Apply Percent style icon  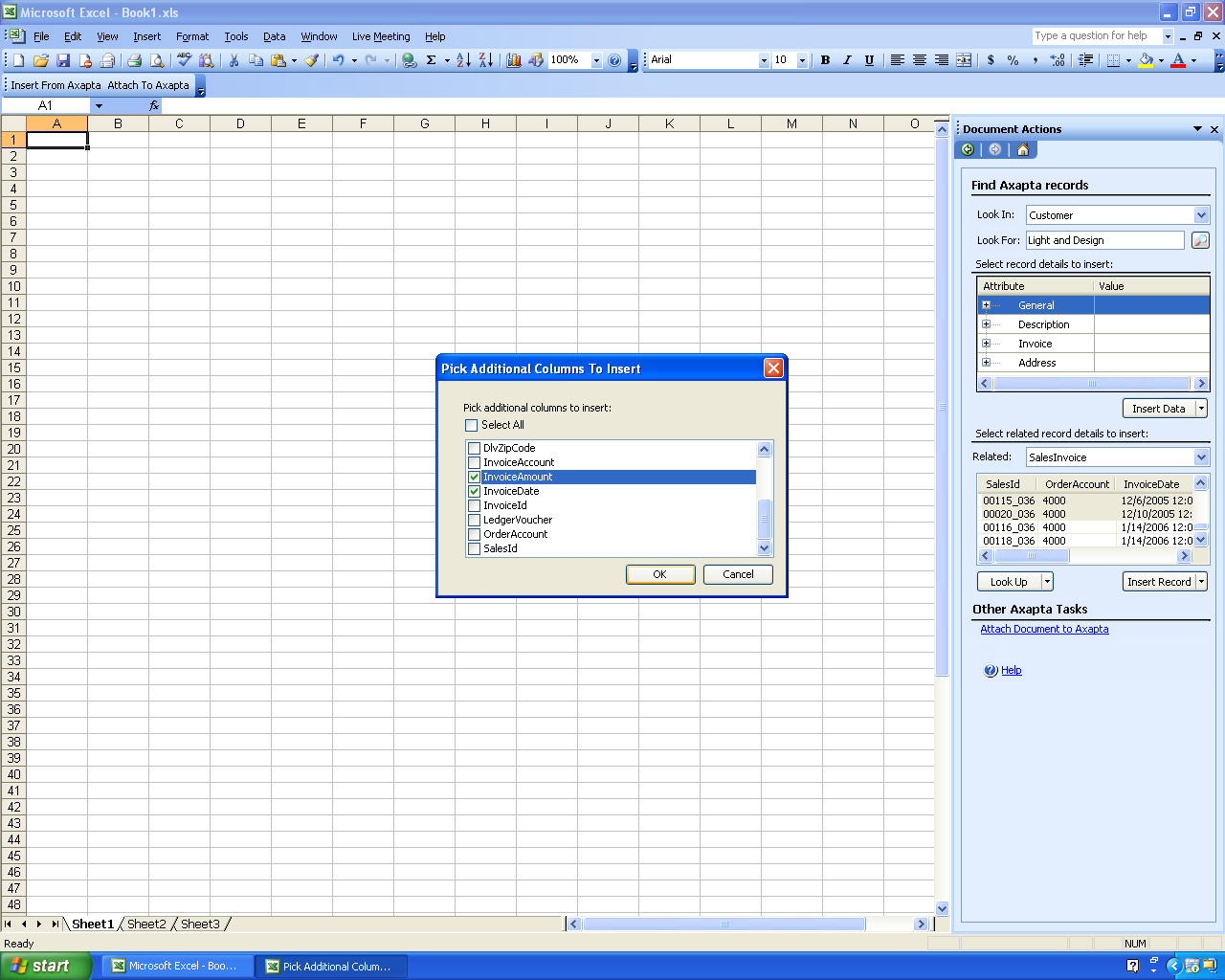click(x=1013, y=60)
